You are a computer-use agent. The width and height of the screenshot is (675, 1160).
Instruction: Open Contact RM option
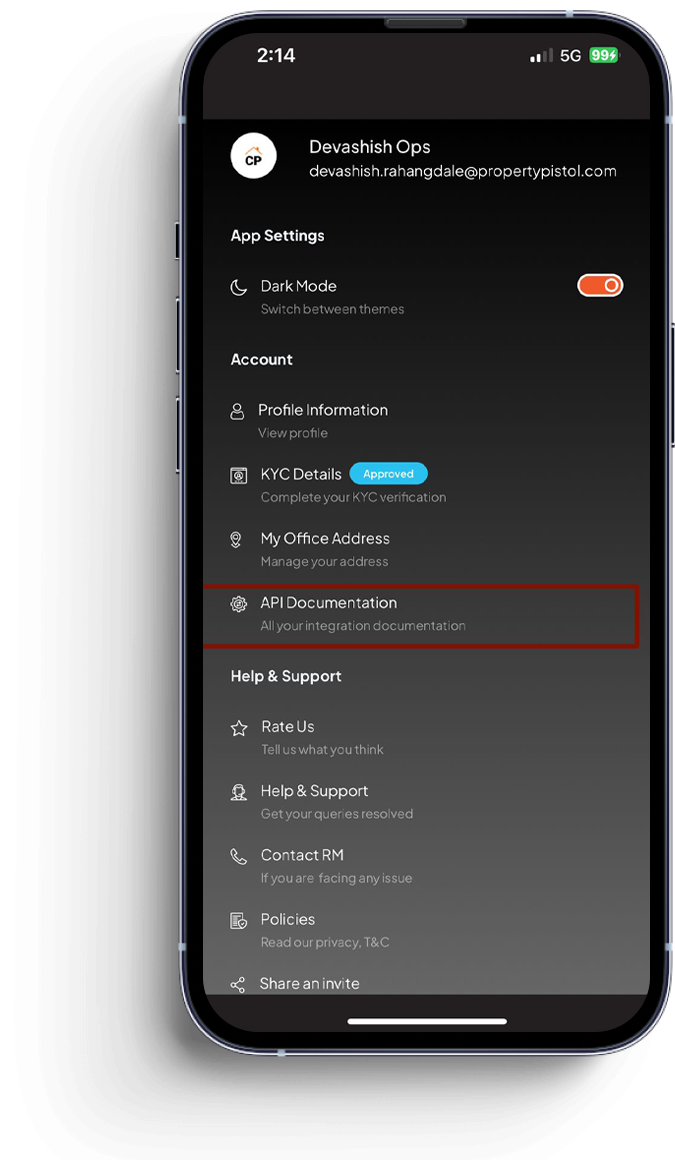[x=426, y=866]
